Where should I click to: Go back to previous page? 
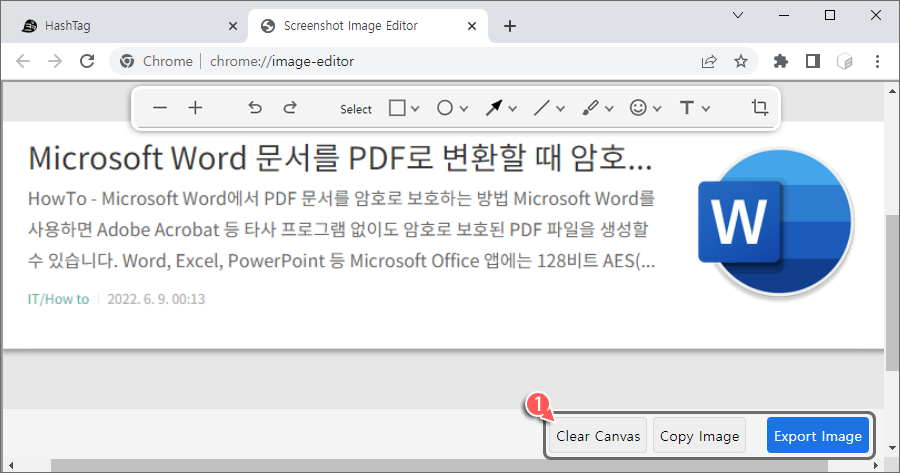pyautogui.click(x=23, y=61)
